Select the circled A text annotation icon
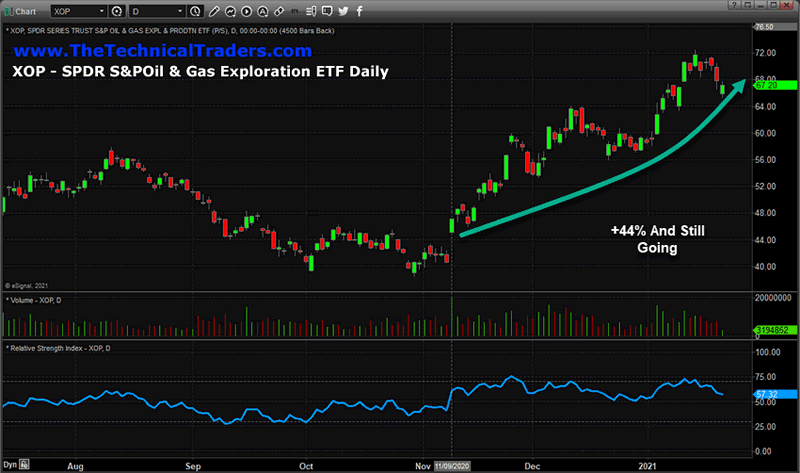Image resolution: width=800 pixels, height=473 pixels. click(x=262, y=11)
